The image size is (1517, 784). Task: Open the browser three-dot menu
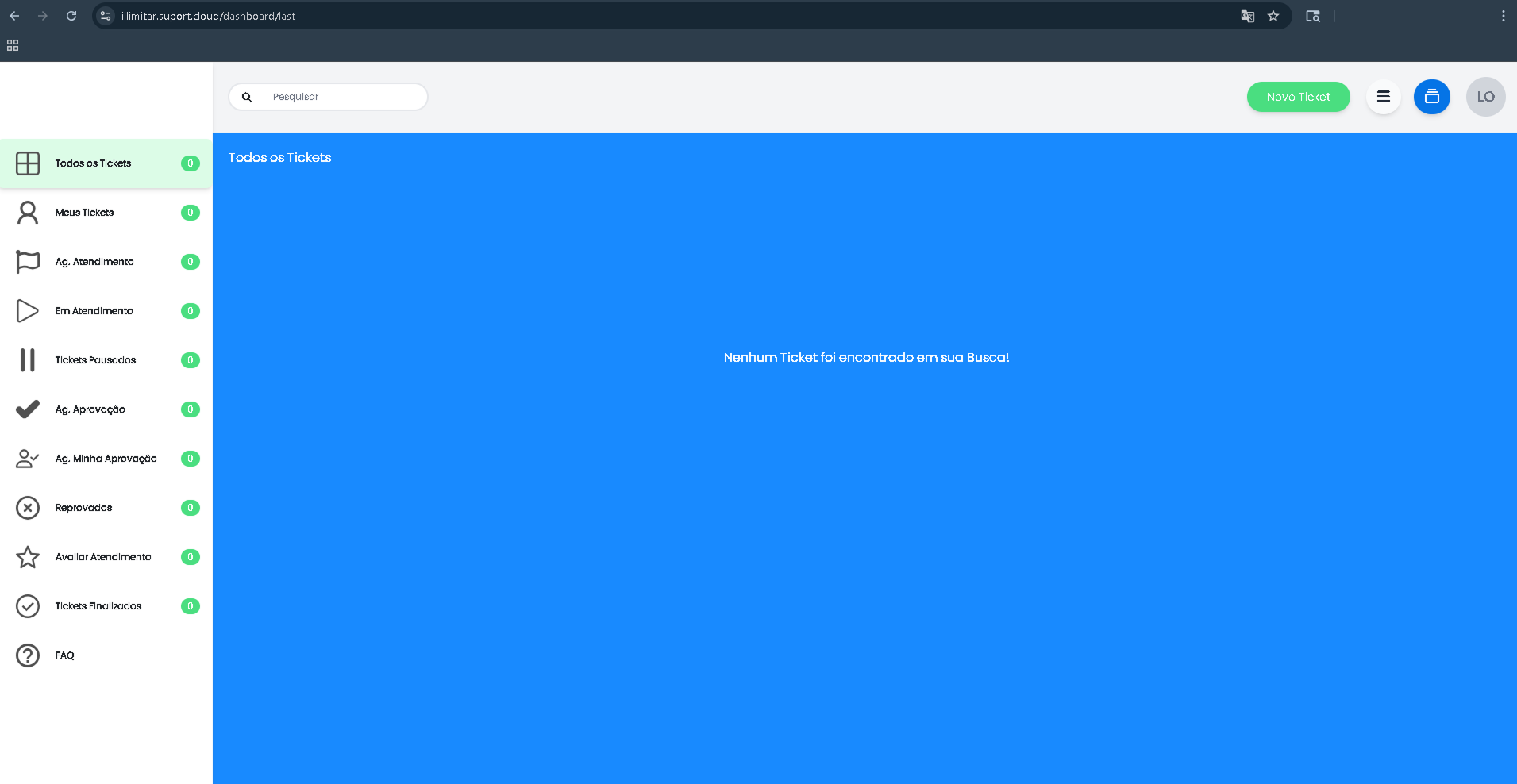click(x=1503, y=16)
